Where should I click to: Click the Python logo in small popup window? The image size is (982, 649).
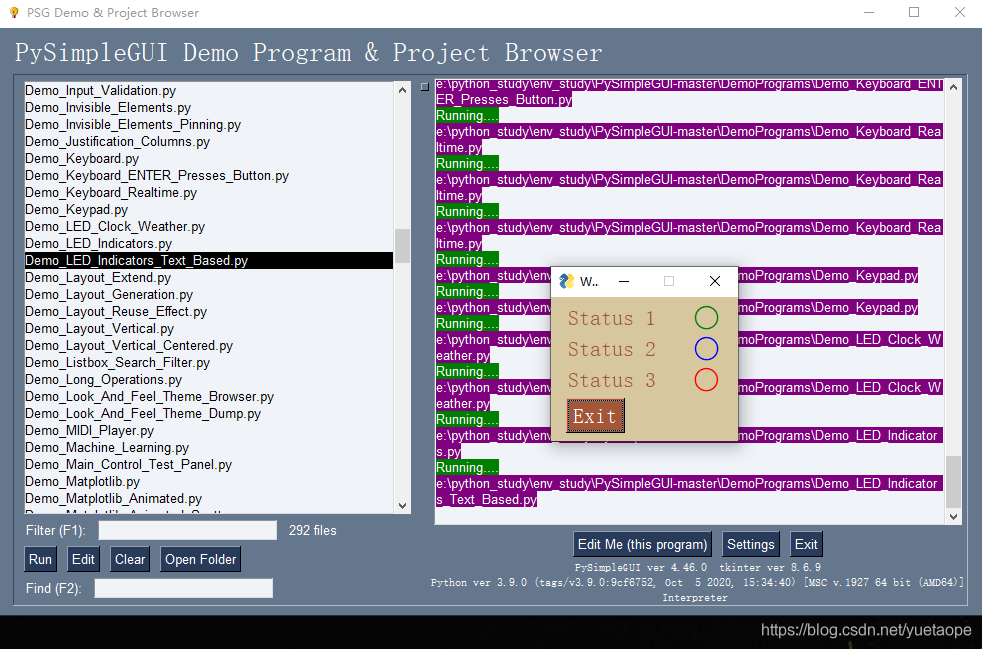point(567,281)
